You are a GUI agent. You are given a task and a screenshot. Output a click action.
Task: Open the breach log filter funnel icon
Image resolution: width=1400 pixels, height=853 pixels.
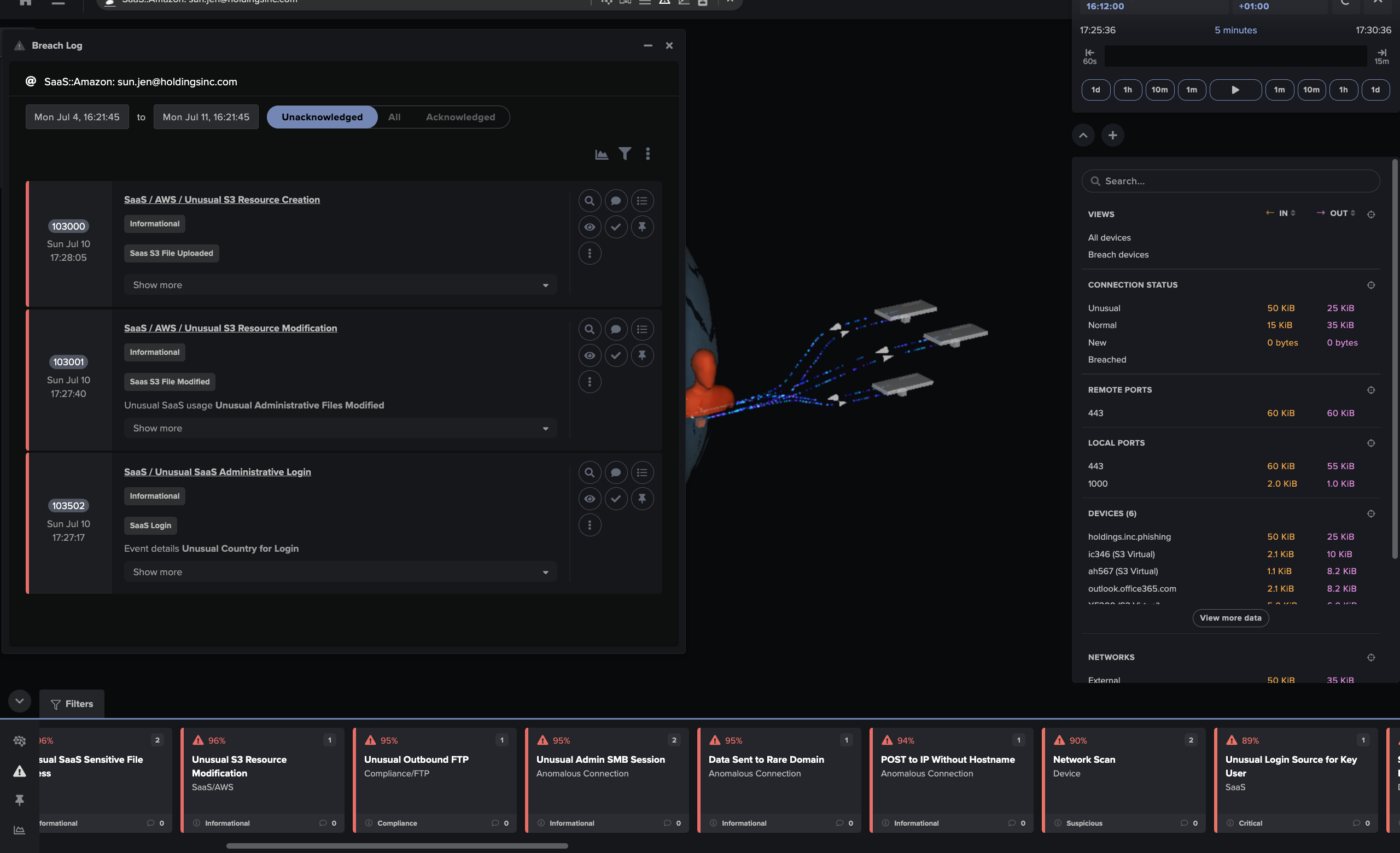(x=625, y=154)
